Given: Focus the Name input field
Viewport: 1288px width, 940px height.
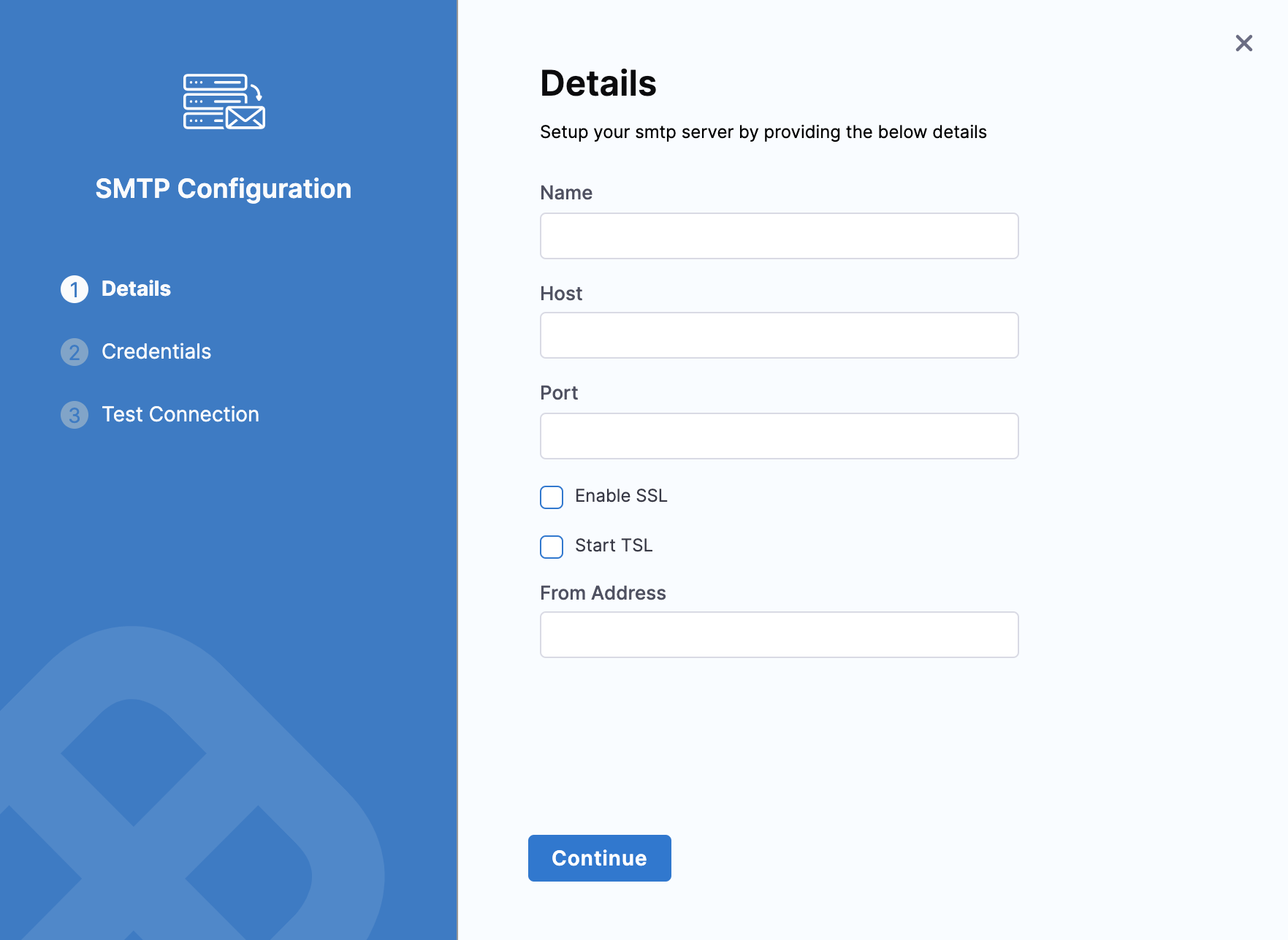Looking at the screenshot, I should pyautogui.click(x=779, y=236).
